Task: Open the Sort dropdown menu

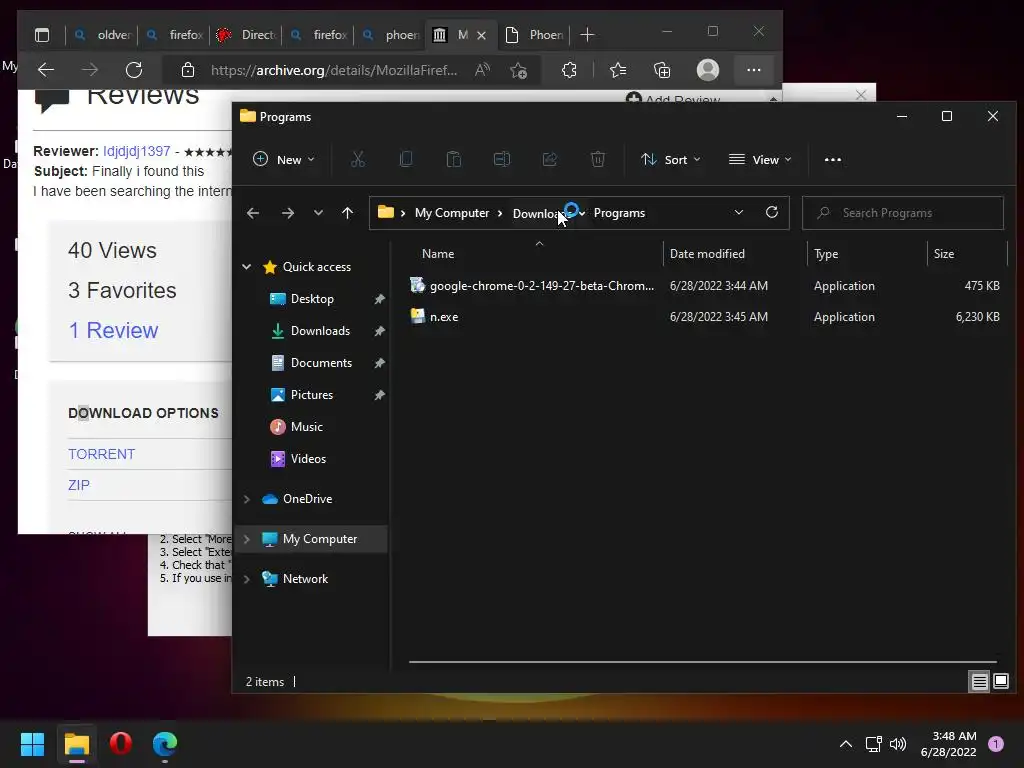Action: (x=671, y=159)
